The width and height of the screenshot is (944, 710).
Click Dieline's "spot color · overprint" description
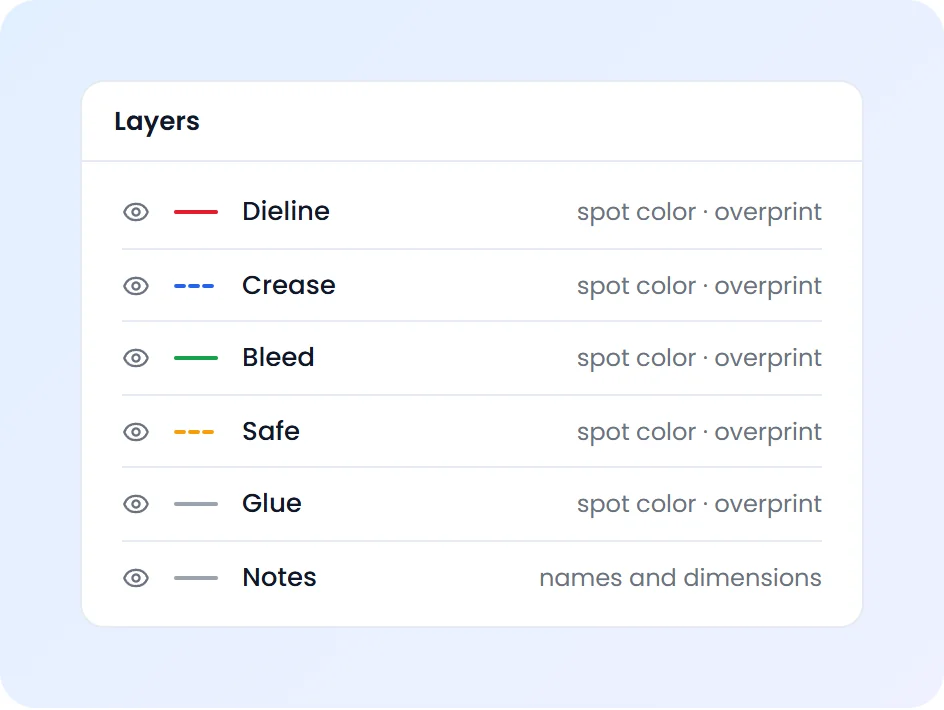point(699,212)
